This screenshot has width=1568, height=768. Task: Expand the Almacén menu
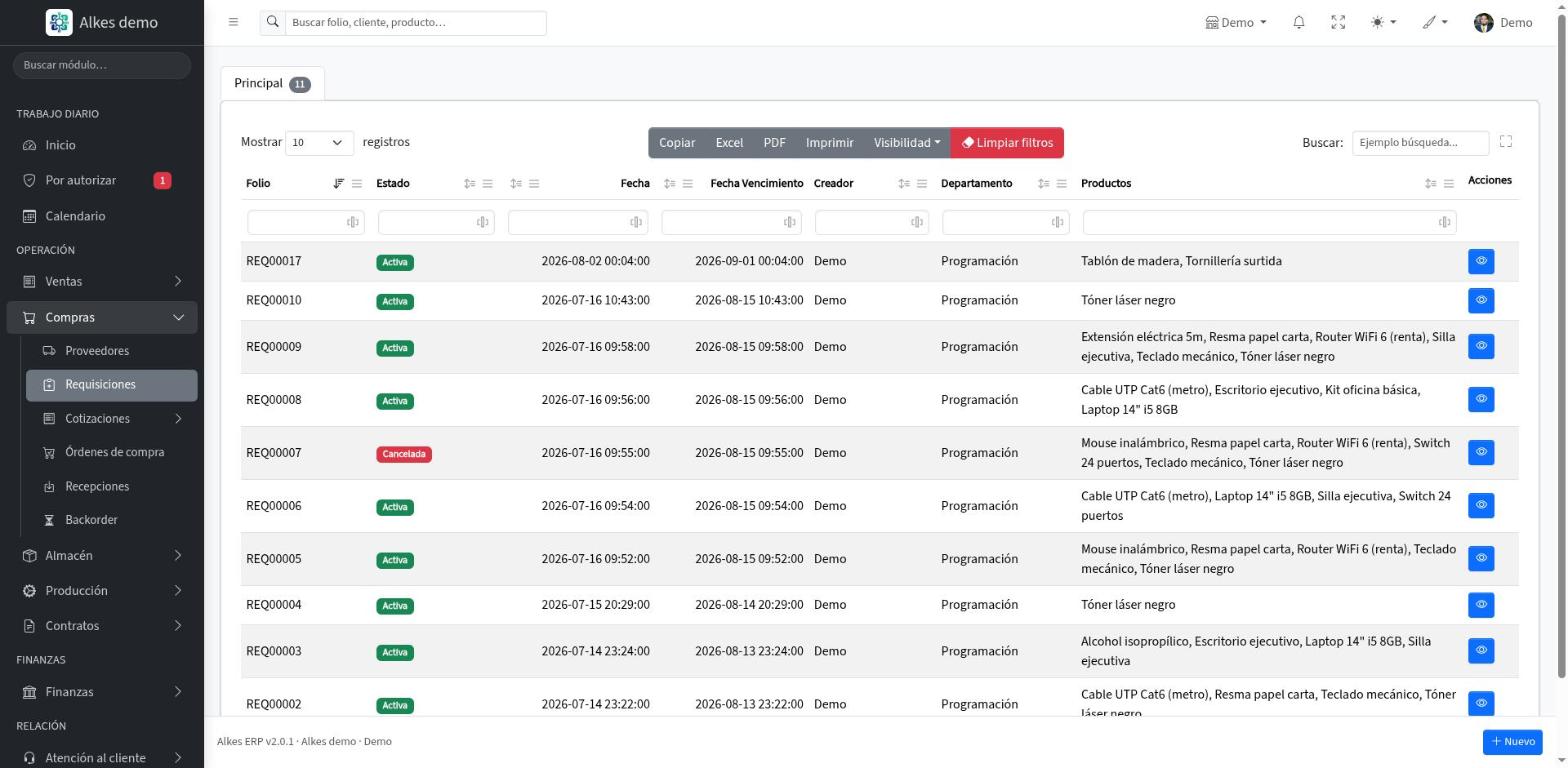point(102,555)
